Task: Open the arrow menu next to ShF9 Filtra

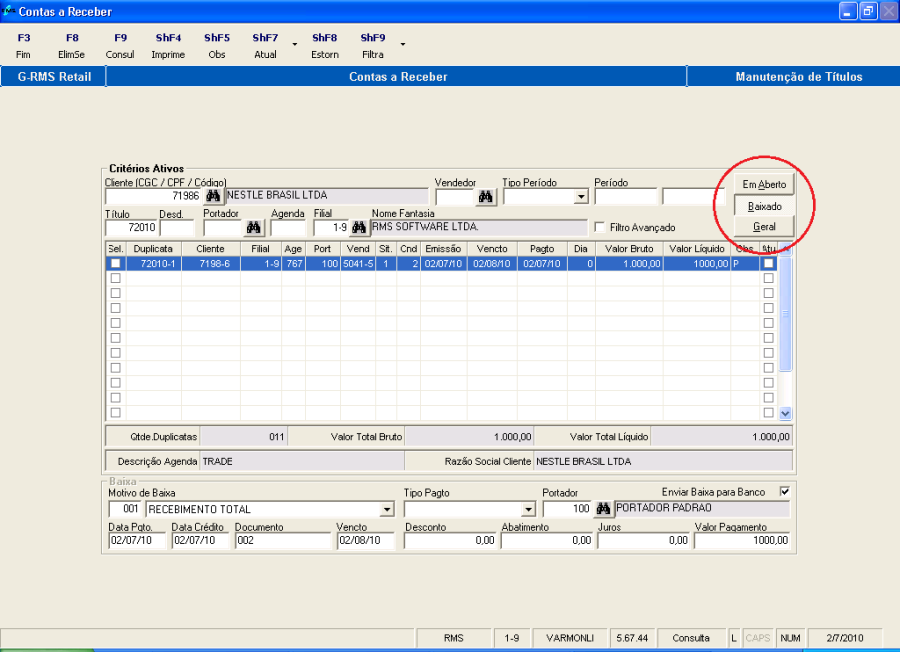Action: coord(402,45)
